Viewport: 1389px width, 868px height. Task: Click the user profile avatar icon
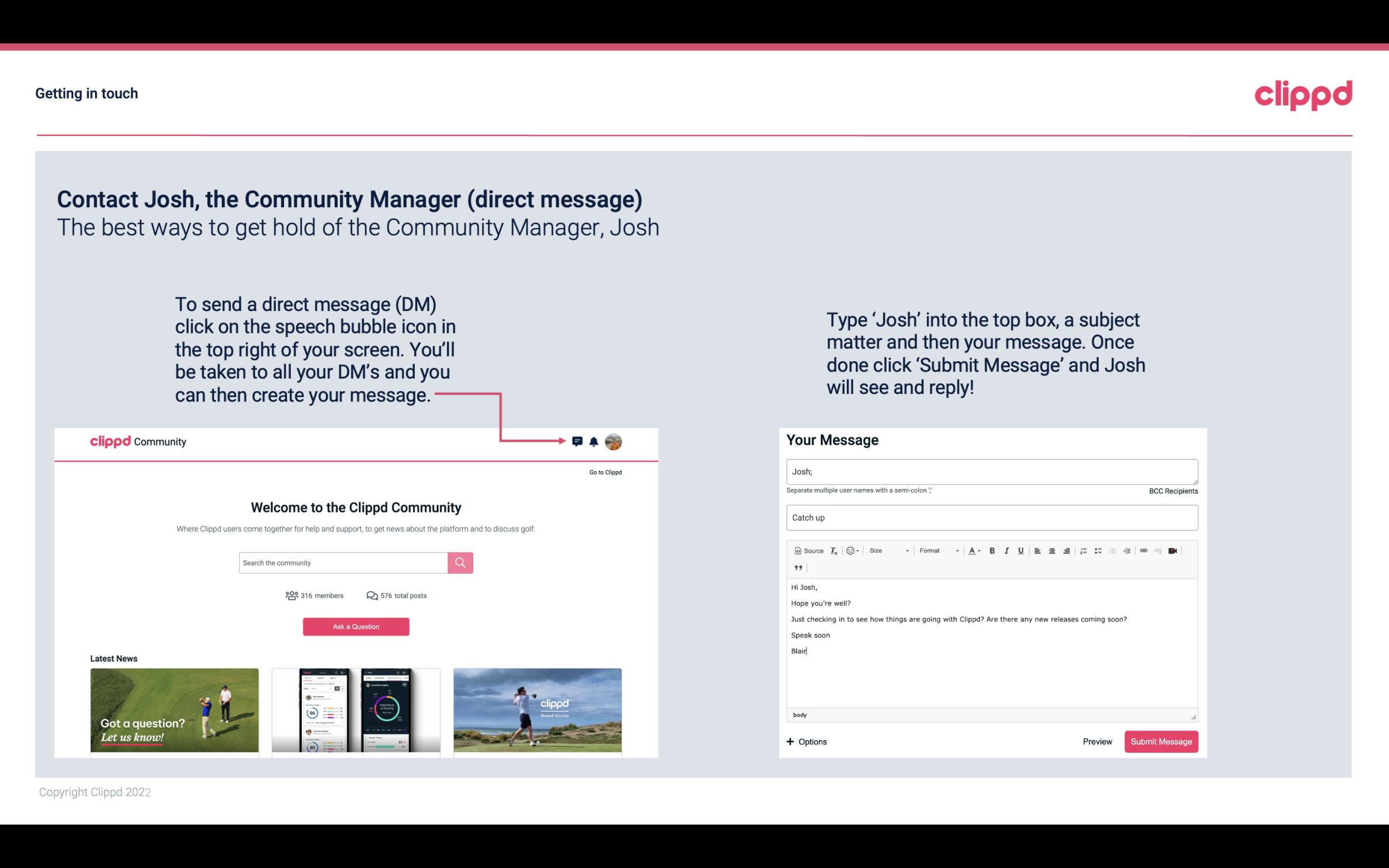pyautogui.click(x=613, y=441)
